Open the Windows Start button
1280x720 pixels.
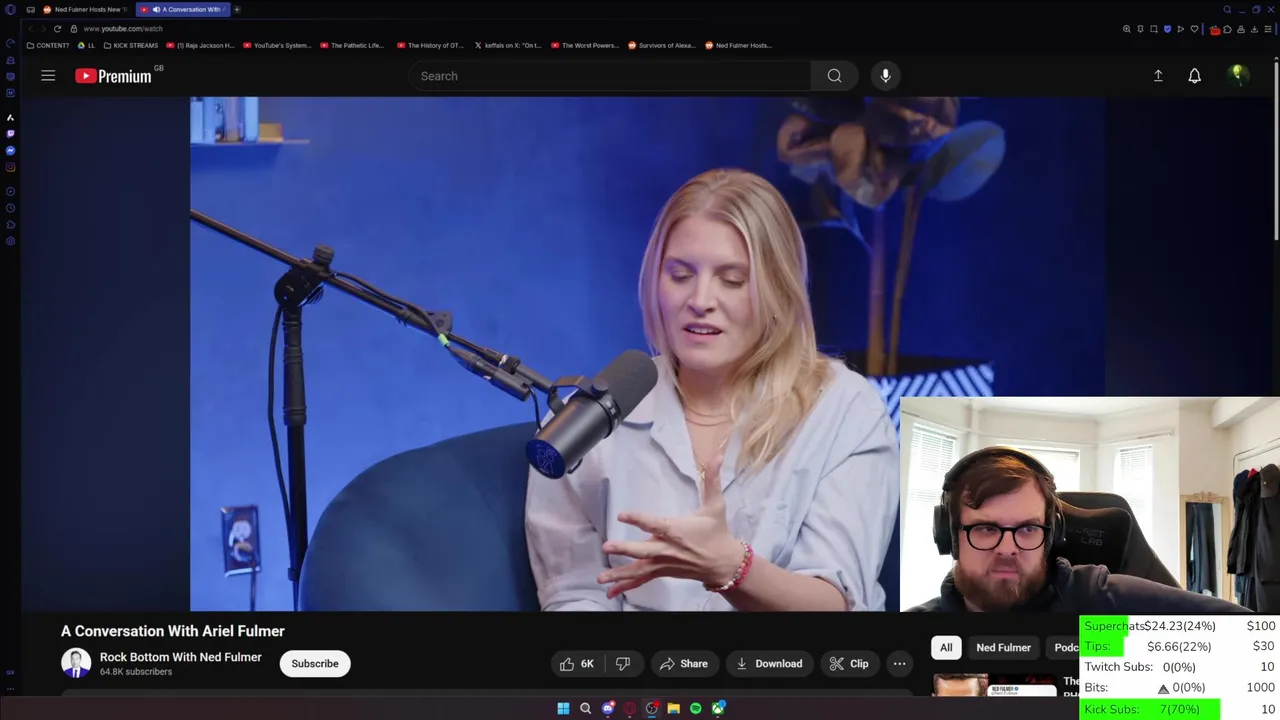(x=563, y=709)
